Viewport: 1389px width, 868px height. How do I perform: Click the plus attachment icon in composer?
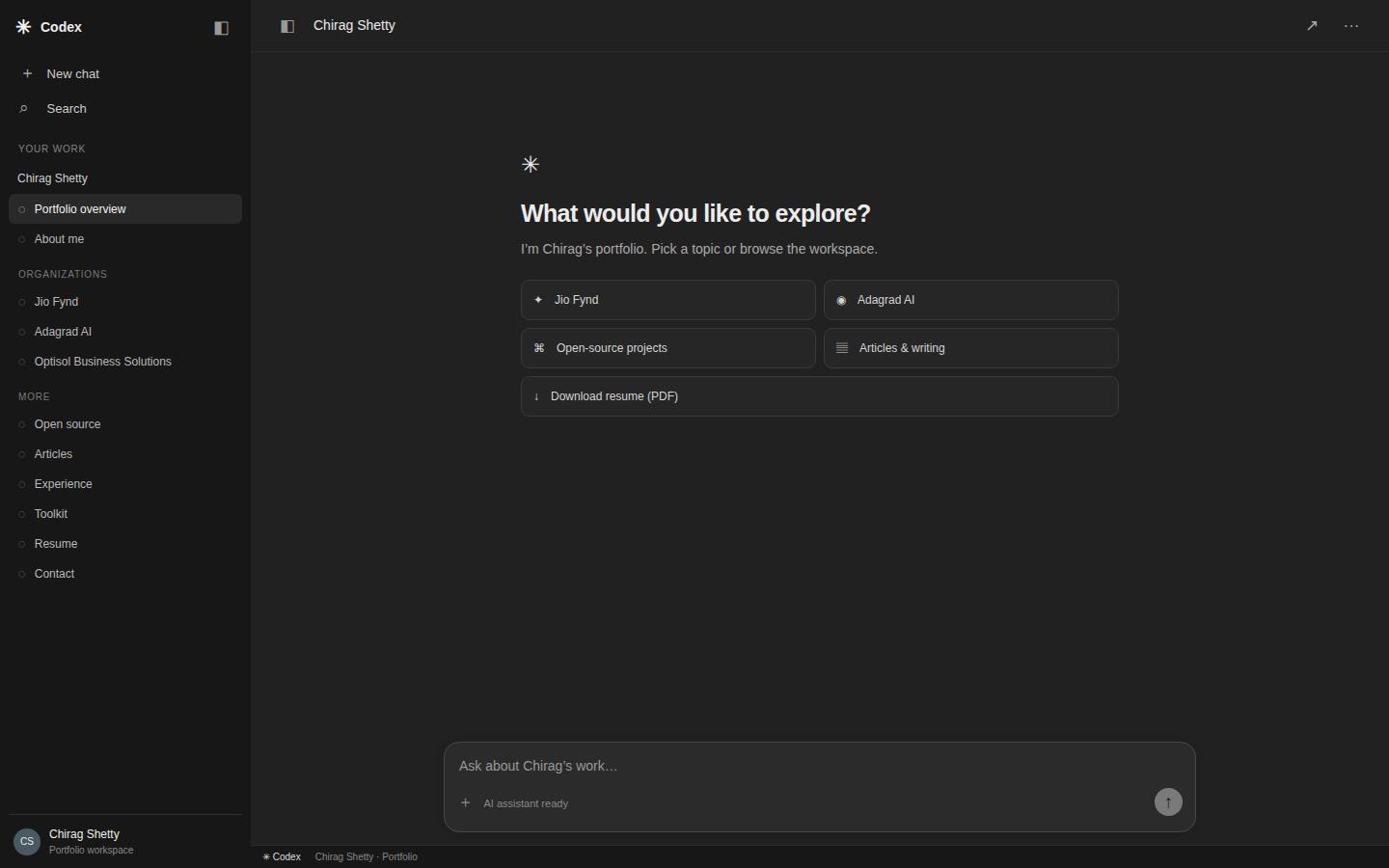coord(465,802)
